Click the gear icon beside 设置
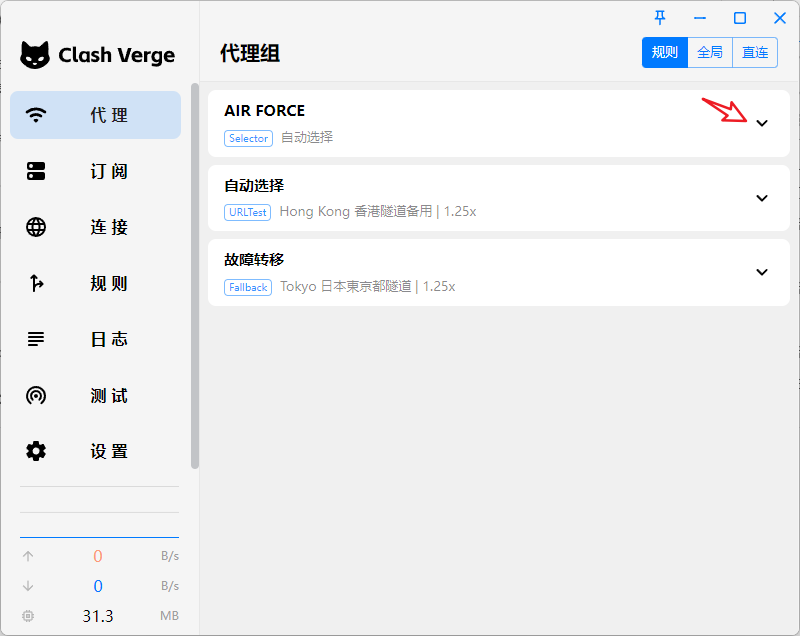The image size is (800, 636). (36, 451)
